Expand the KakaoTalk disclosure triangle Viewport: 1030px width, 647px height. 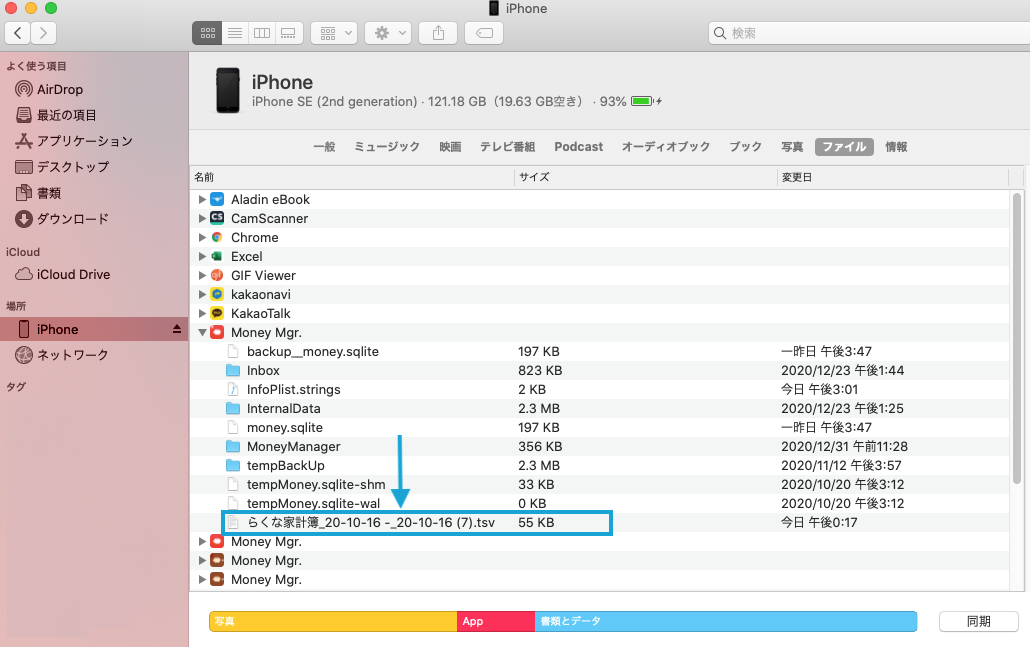[202, 314]
